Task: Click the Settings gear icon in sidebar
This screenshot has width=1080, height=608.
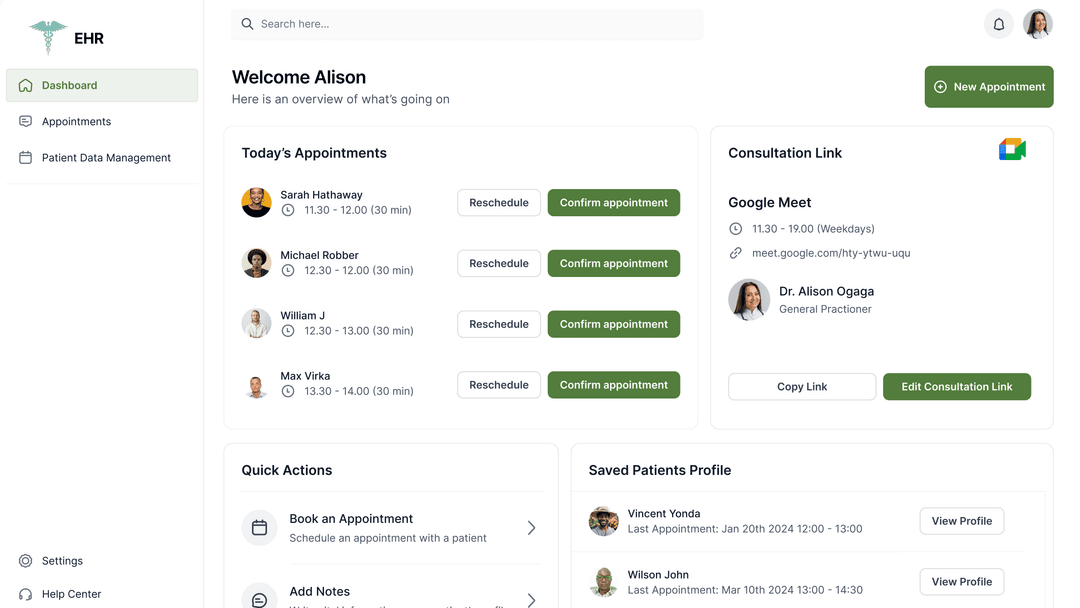Action: tap(26, 561)
